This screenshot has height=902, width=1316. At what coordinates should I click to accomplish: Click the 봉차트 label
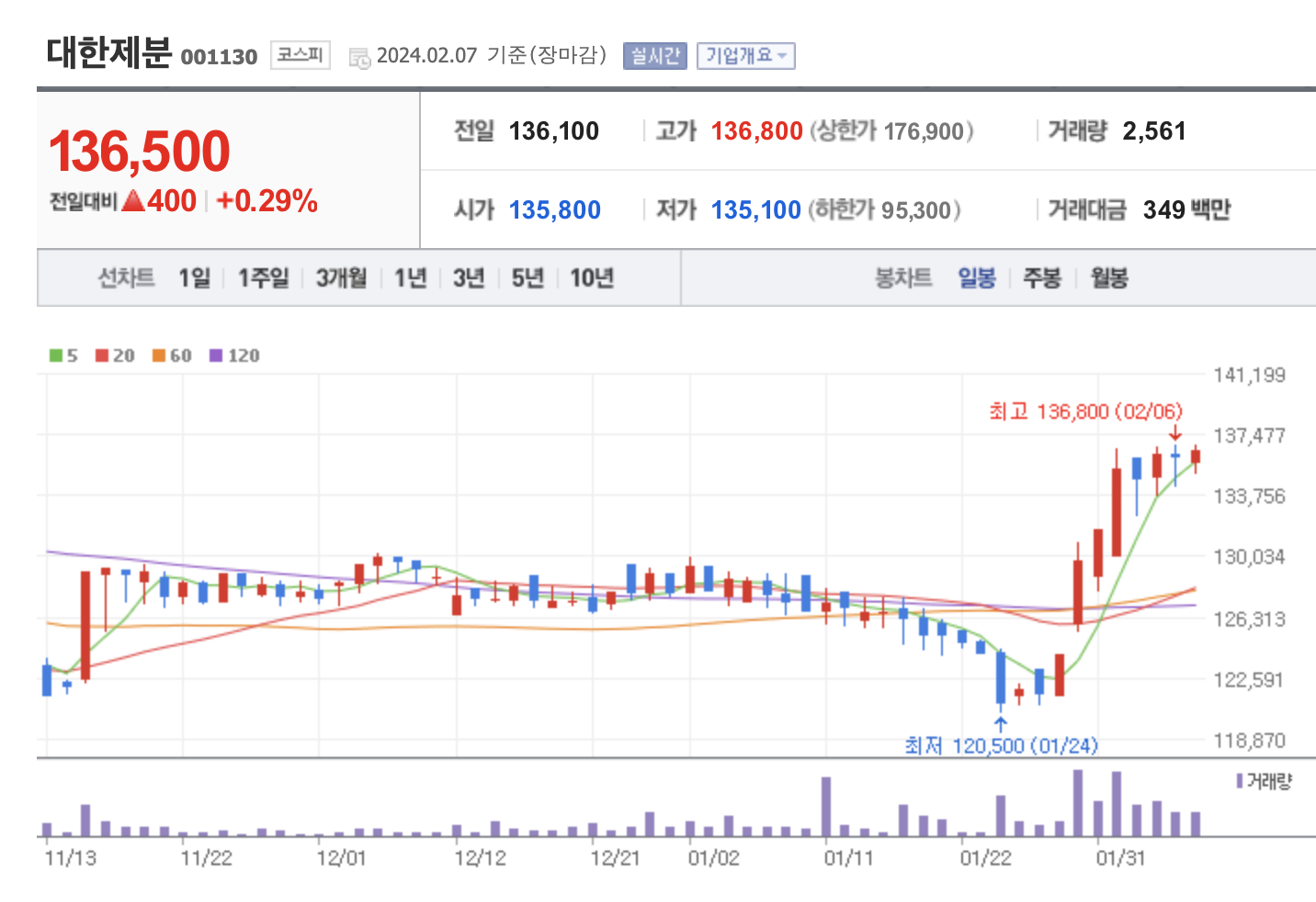point(903,277)
